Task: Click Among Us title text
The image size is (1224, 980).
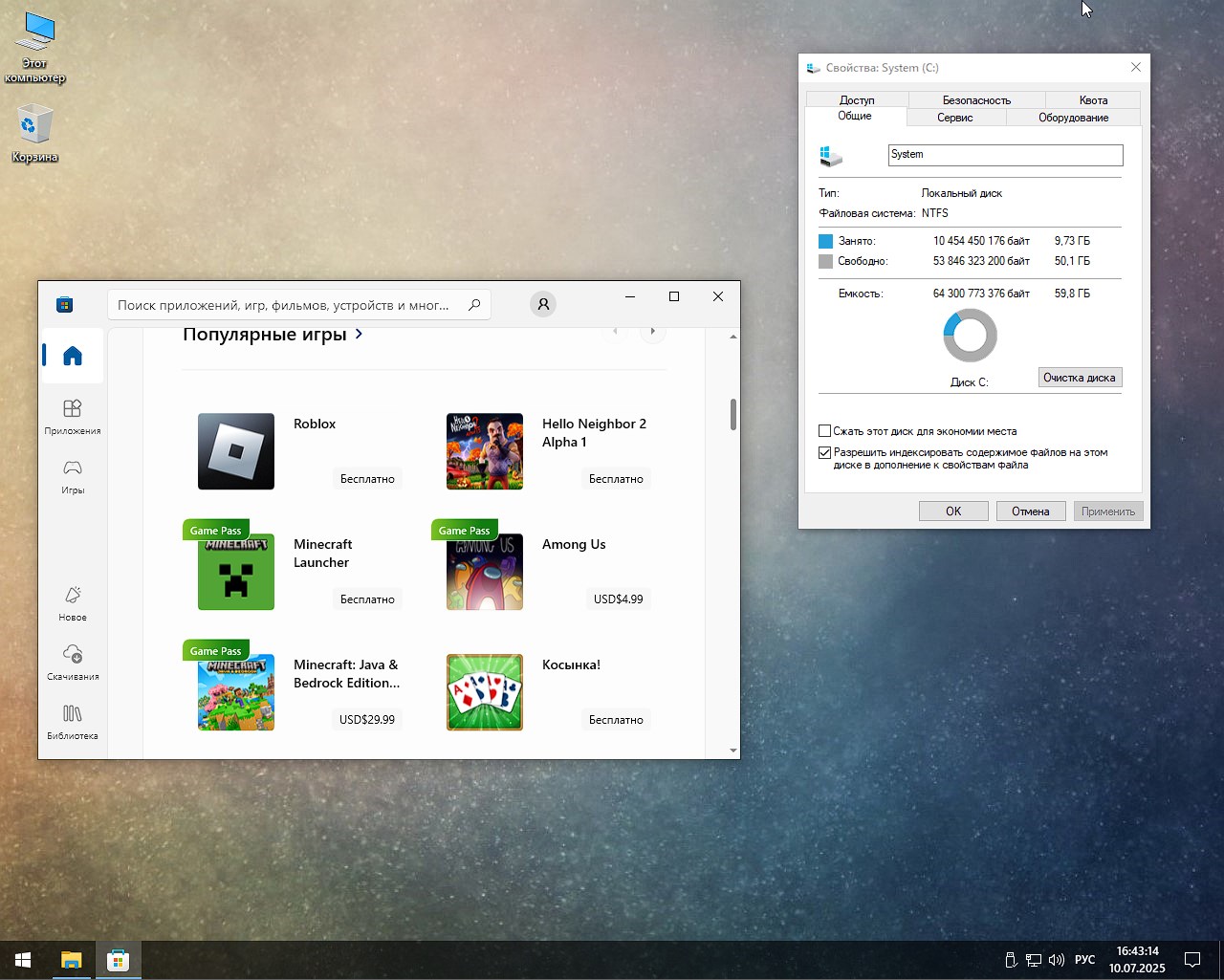Action: pos(574,544)
